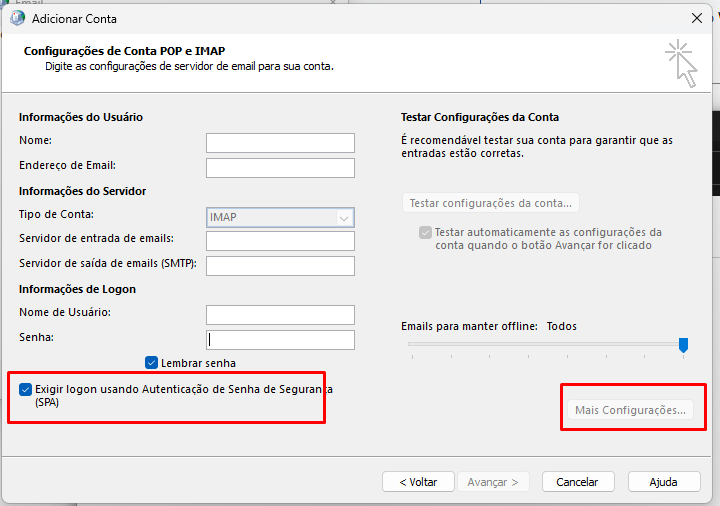Click the Mais Configurações button
Image resolution: width=720 pixels, height=506 pixels.
630,410
